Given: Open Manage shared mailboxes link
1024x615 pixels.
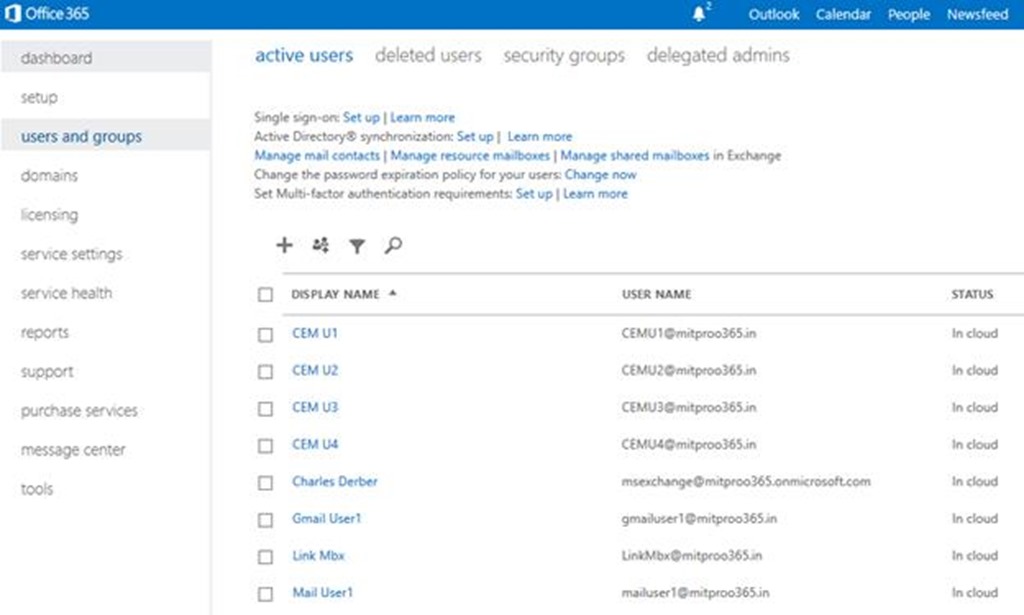Looking at the screenshot, I should (635, 155).
